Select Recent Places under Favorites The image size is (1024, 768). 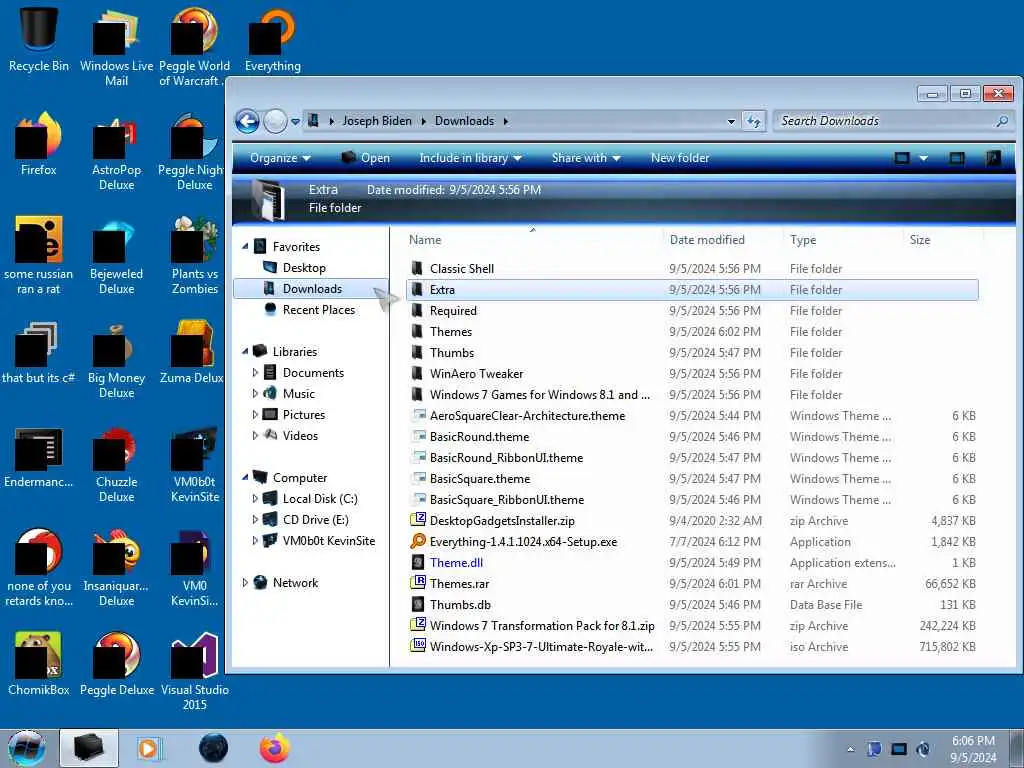[x=319, y=310]
